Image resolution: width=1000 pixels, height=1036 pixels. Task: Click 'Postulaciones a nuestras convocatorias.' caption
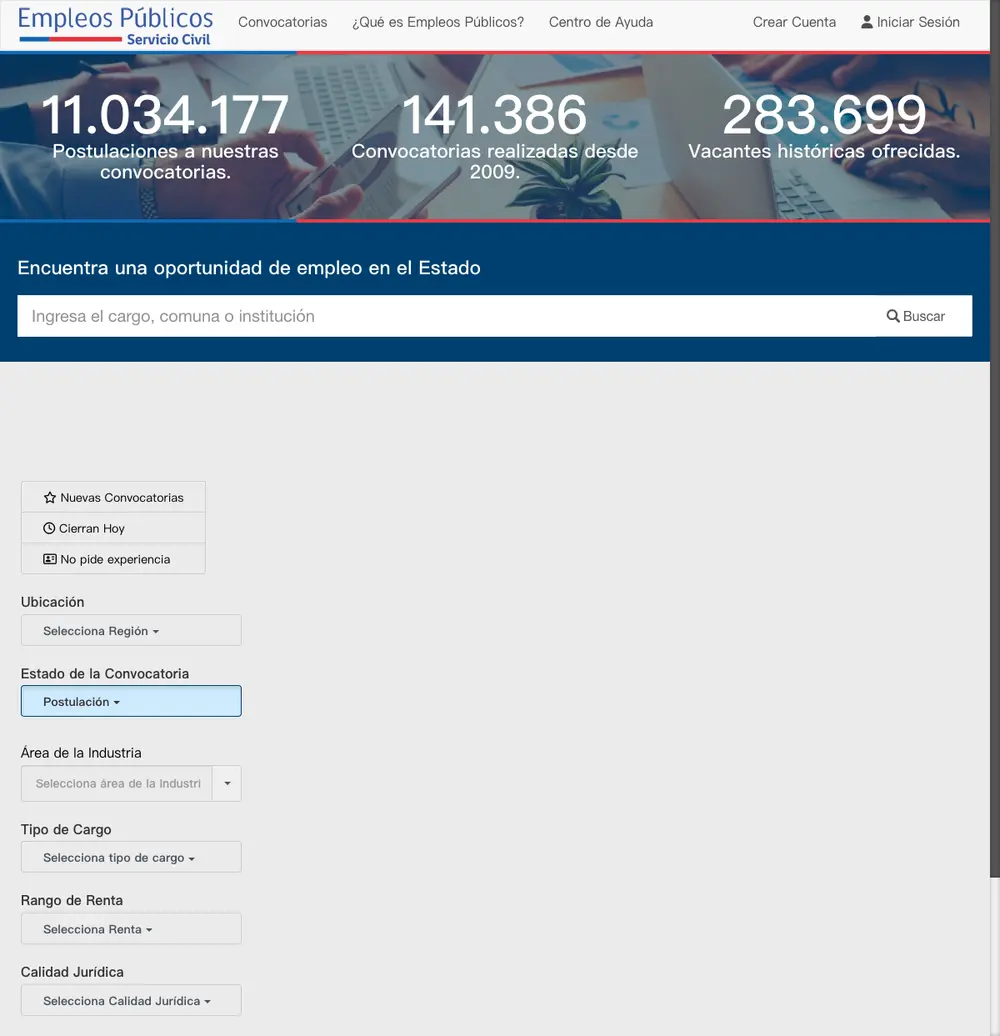(165, 161)
